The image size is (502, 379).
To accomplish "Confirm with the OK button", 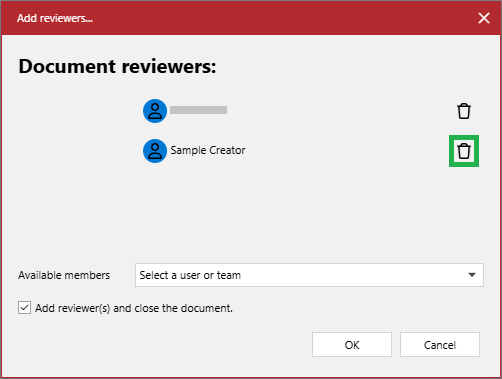I will click(352, 345).
